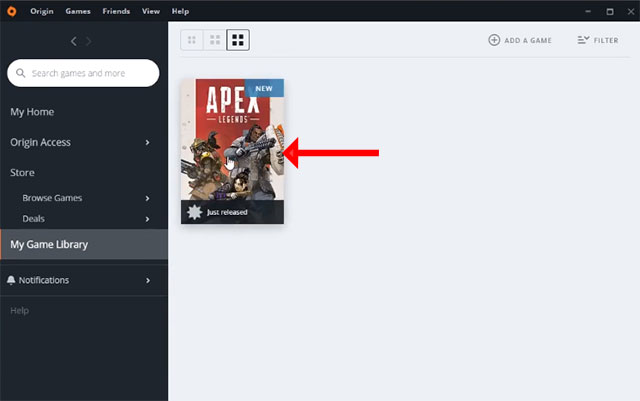The width and height of the screenshot is (640, 401).
Task: Open Origin Access in sidebar
Action: (40, 142)
